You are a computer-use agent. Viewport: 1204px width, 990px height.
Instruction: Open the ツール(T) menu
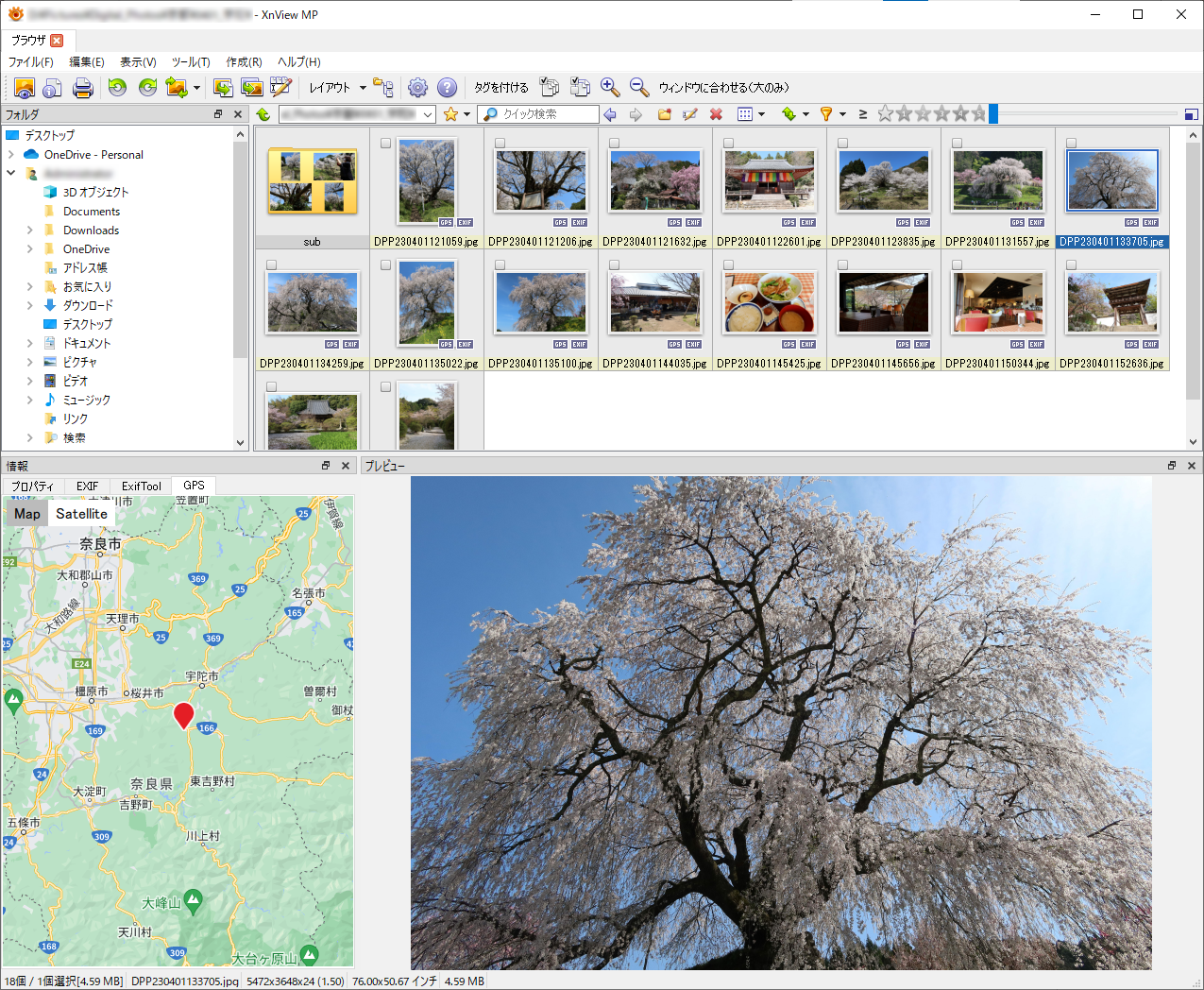click(x=190, y=62)
